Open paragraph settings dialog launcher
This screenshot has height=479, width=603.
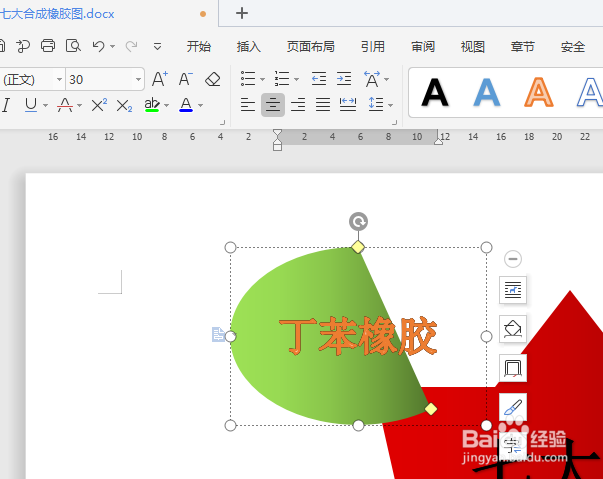click(394, 122)
